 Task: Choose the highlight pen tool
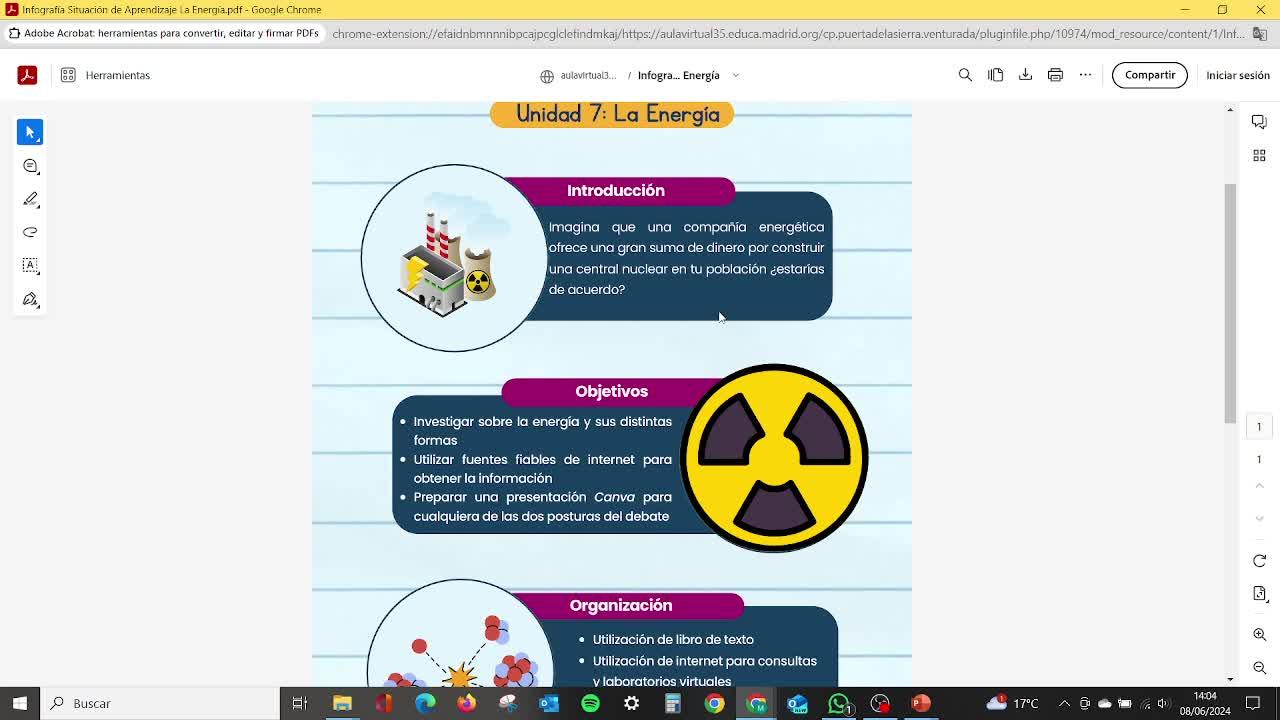30,199
